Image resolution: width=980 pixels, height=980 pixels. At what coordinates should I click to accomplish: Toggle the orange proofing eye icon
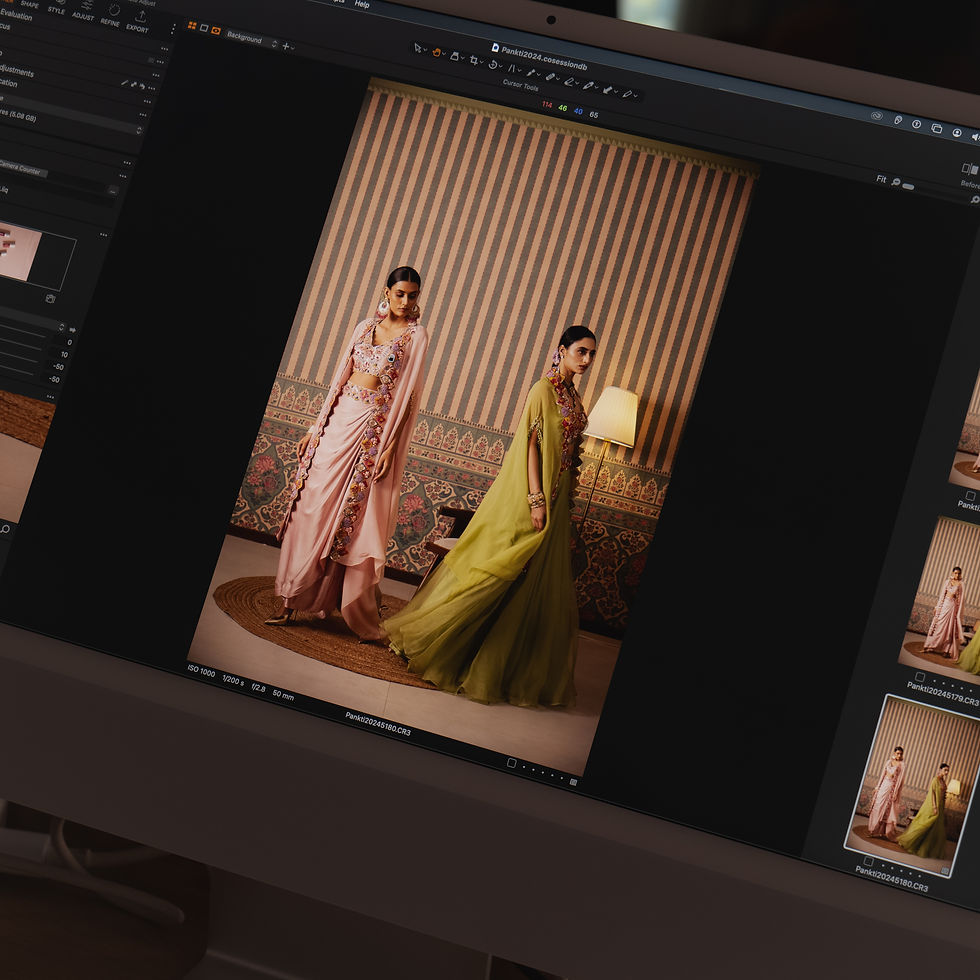(x=216, y=31)
